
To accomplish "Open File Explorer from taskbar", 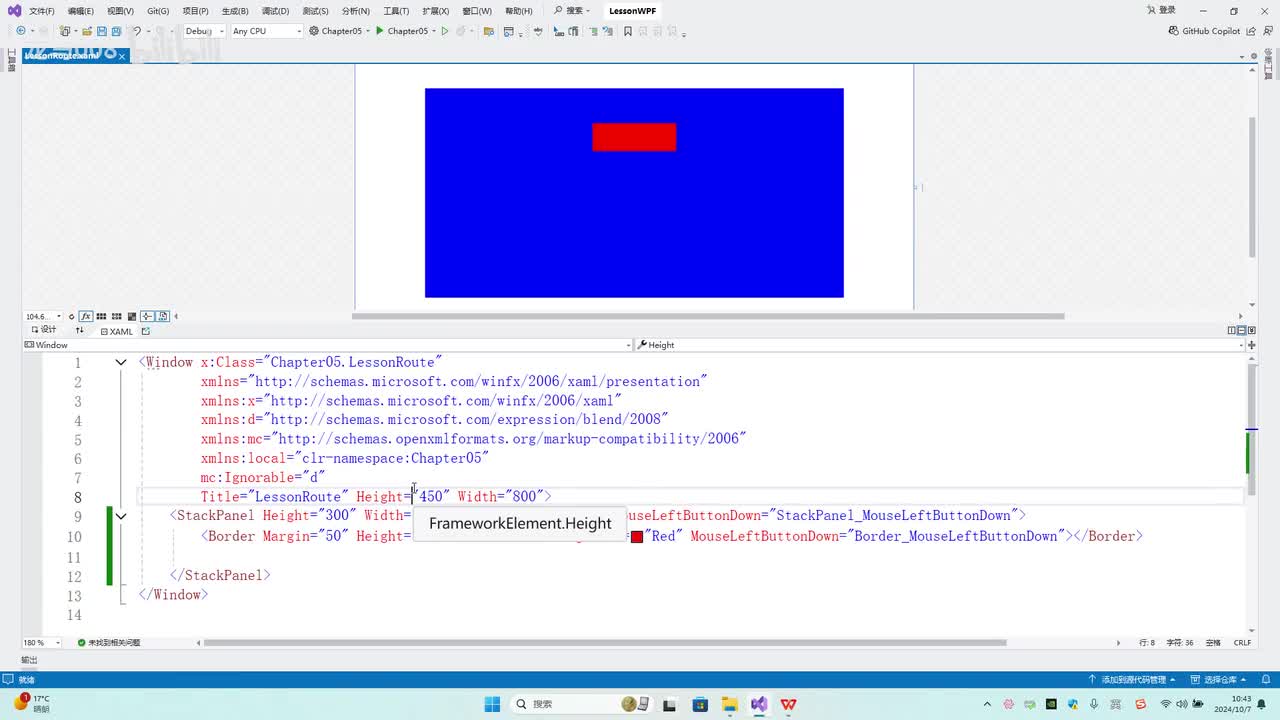I will [x=729, y=704].
